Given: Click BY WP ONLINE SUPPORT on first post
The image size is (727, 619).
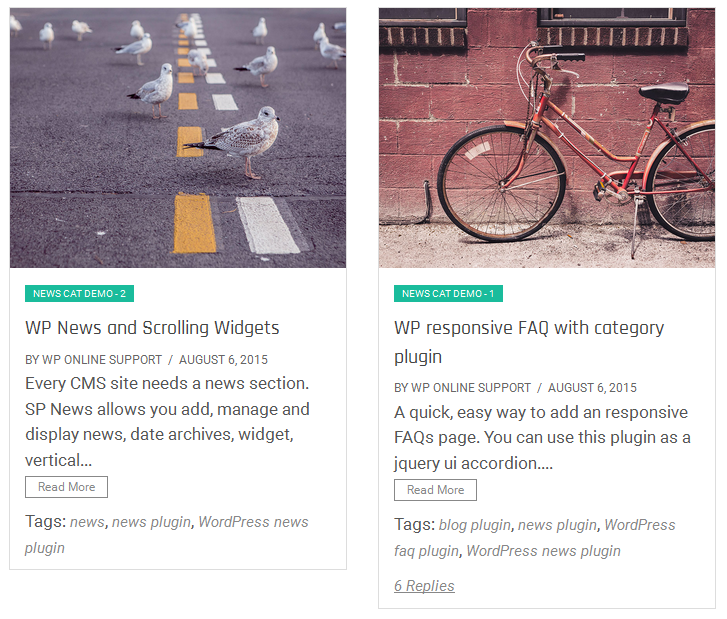Looking at the screenshot, I should pyautogui.click(x=93, y=359).
